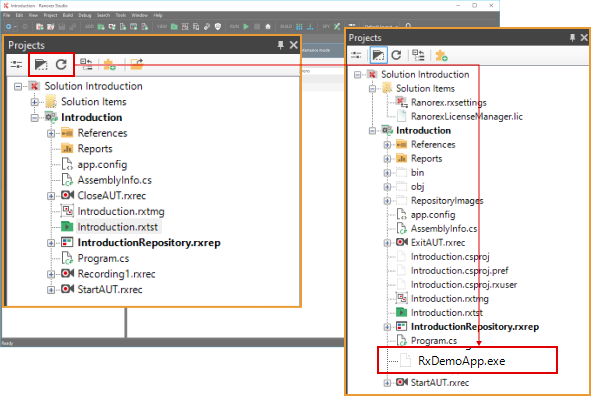Select StartAUT.rxrec in right panel
The width and height of the screenshot is (591, 396).
(440, 383)
